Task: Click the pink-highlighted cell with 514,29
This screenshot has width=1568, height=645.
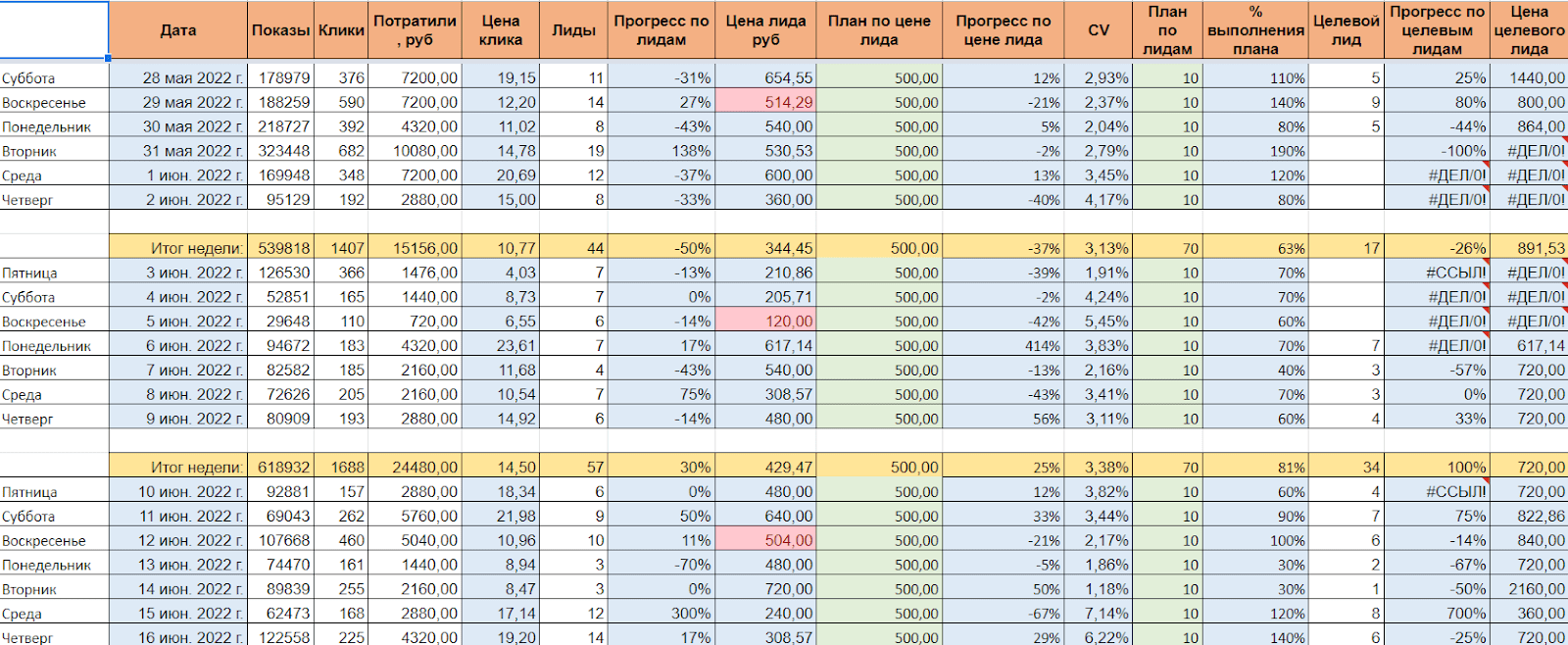Action: click(765, 102)
